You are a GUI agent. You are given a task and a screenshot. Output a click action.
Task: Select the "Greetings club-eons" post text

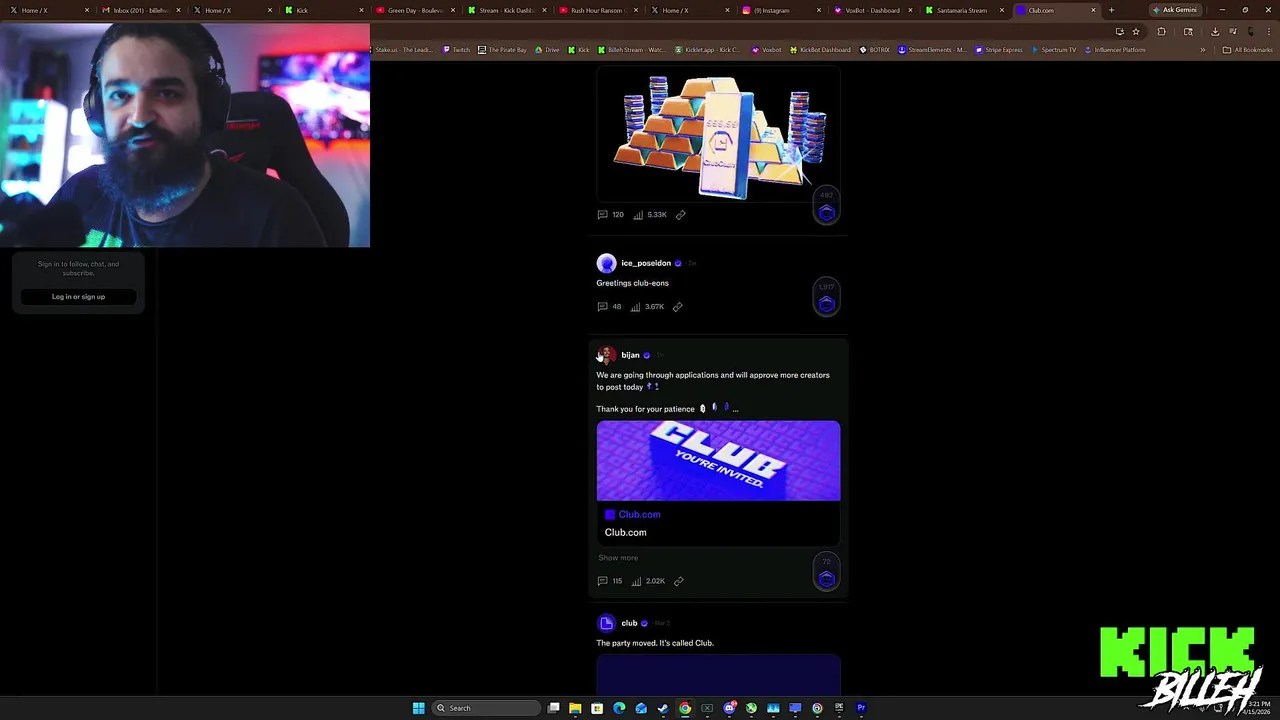pos(632,283)
